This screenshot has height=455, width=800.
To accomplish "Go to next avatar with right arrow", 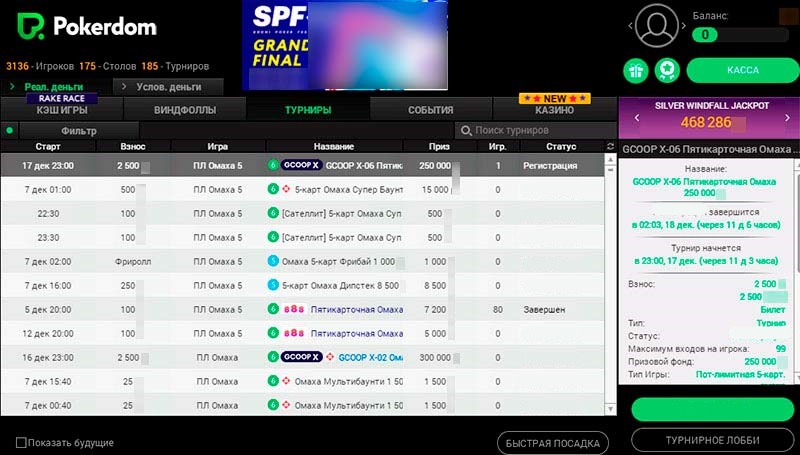I will tap(683, 26).
